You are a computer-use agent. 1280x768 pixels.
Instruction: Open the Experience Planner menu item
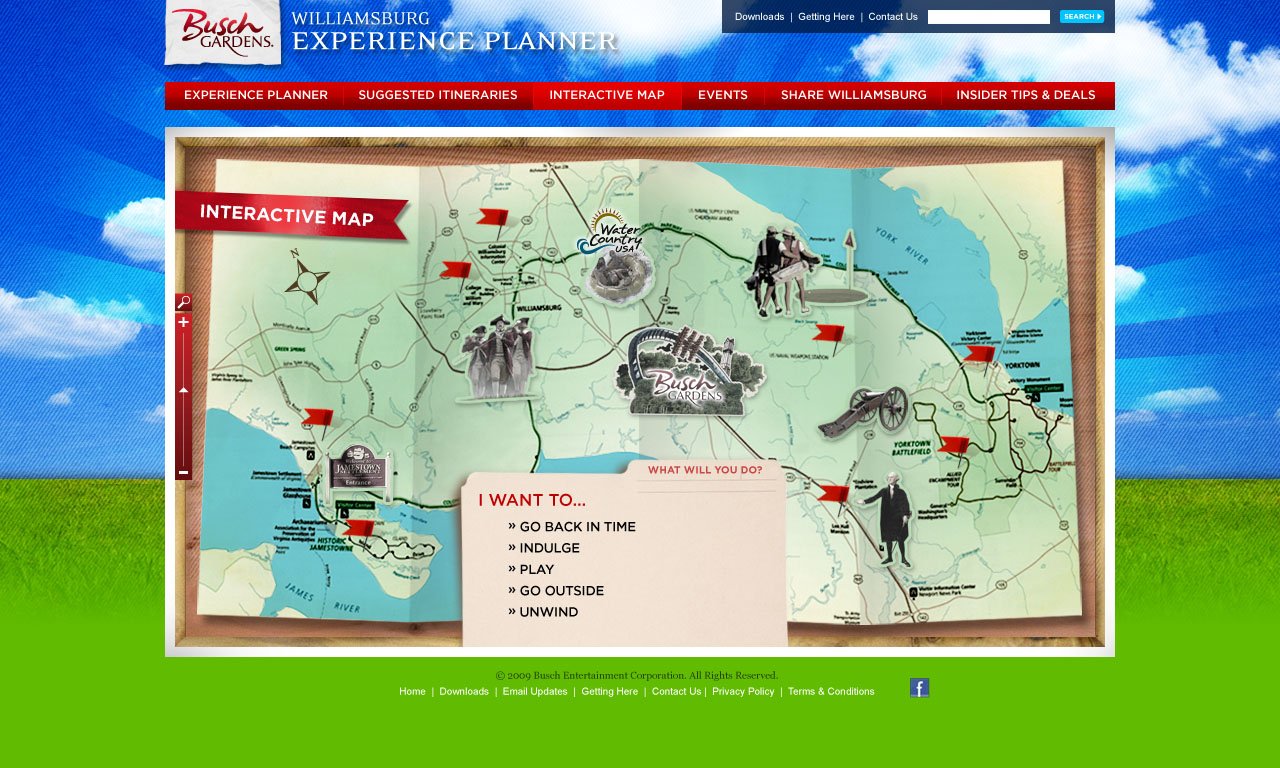255,96
